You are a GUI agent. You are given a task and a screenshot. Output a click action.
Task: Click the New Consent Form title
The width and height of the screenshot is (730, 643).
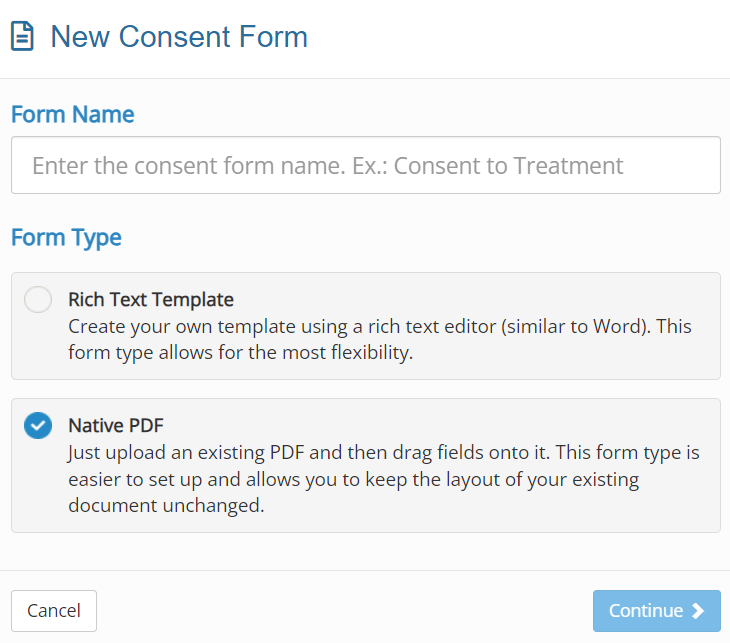[x=179, y=36]
